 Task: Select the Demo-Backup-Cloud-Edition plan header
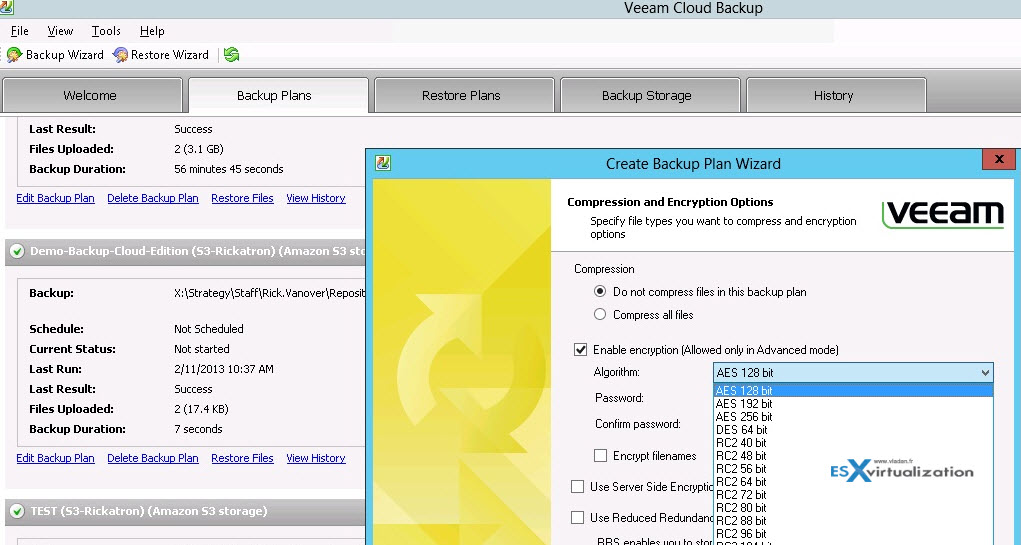[x=185, y=251]
